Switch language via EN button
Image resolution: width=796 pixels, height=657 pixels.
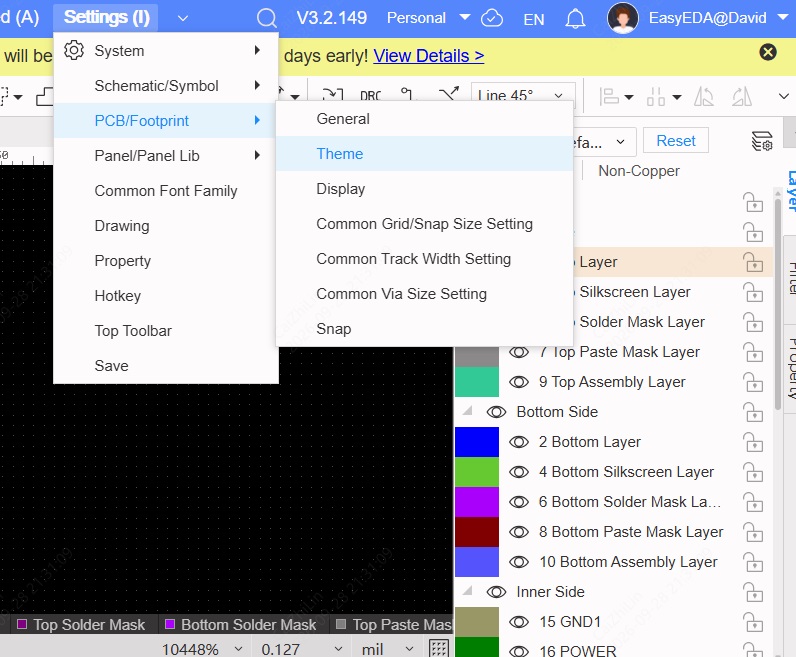[534, 19]
